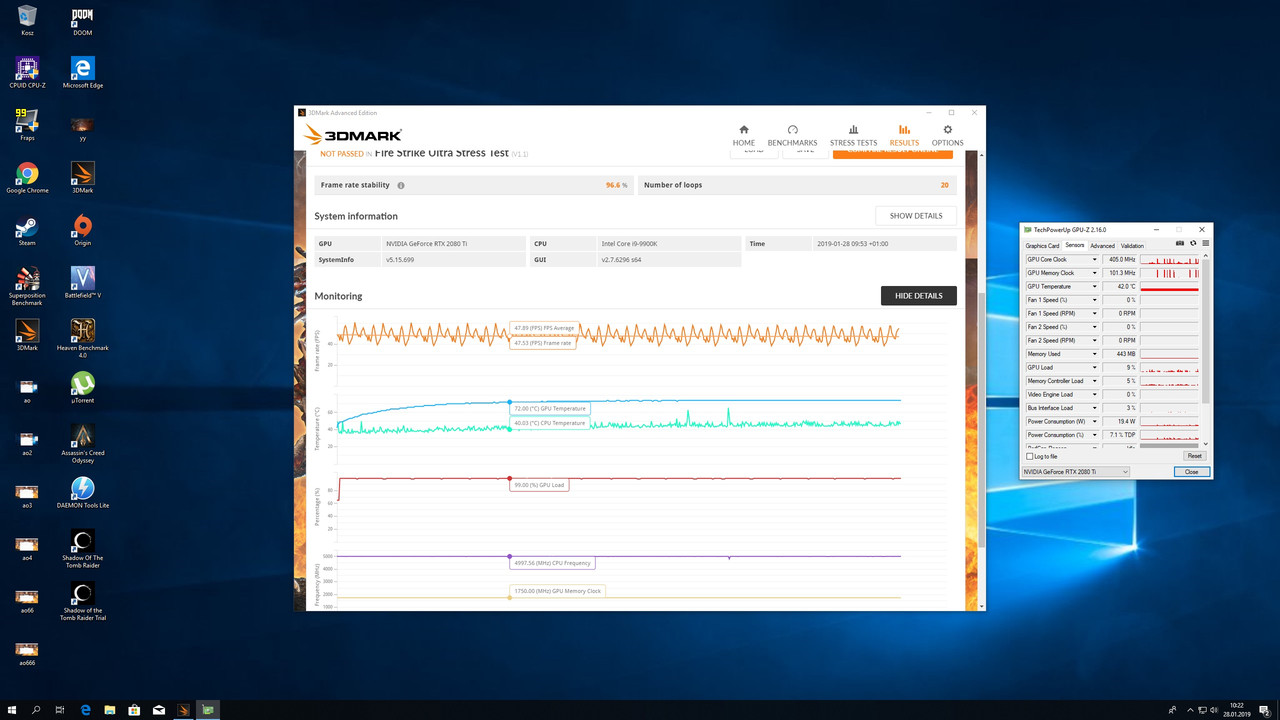Hide details of Monitoring section

pos(918,296)
